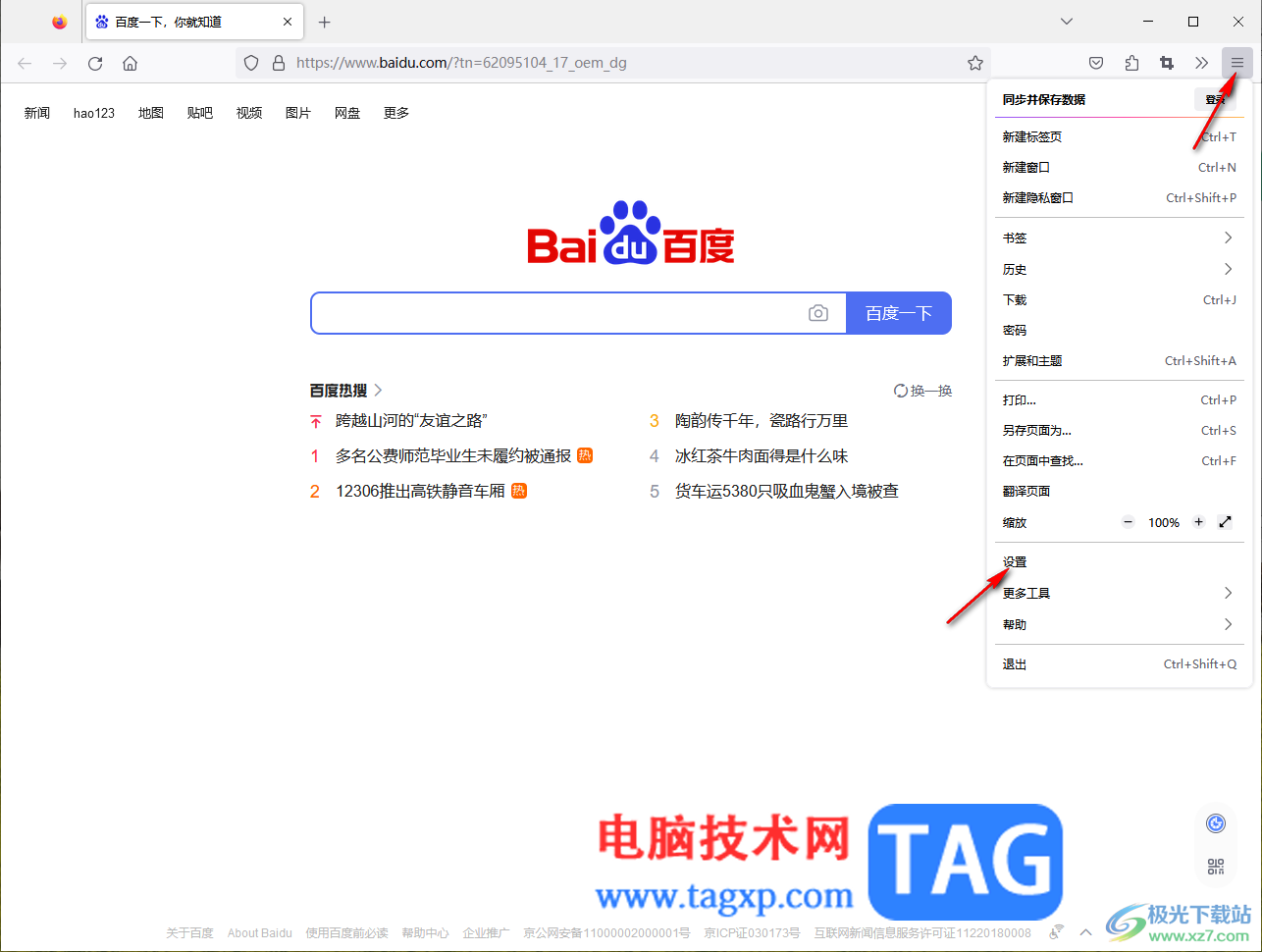1262x952 pixels.
Task: Decrease zoom with the minus control
Action: pos(1127,521)
